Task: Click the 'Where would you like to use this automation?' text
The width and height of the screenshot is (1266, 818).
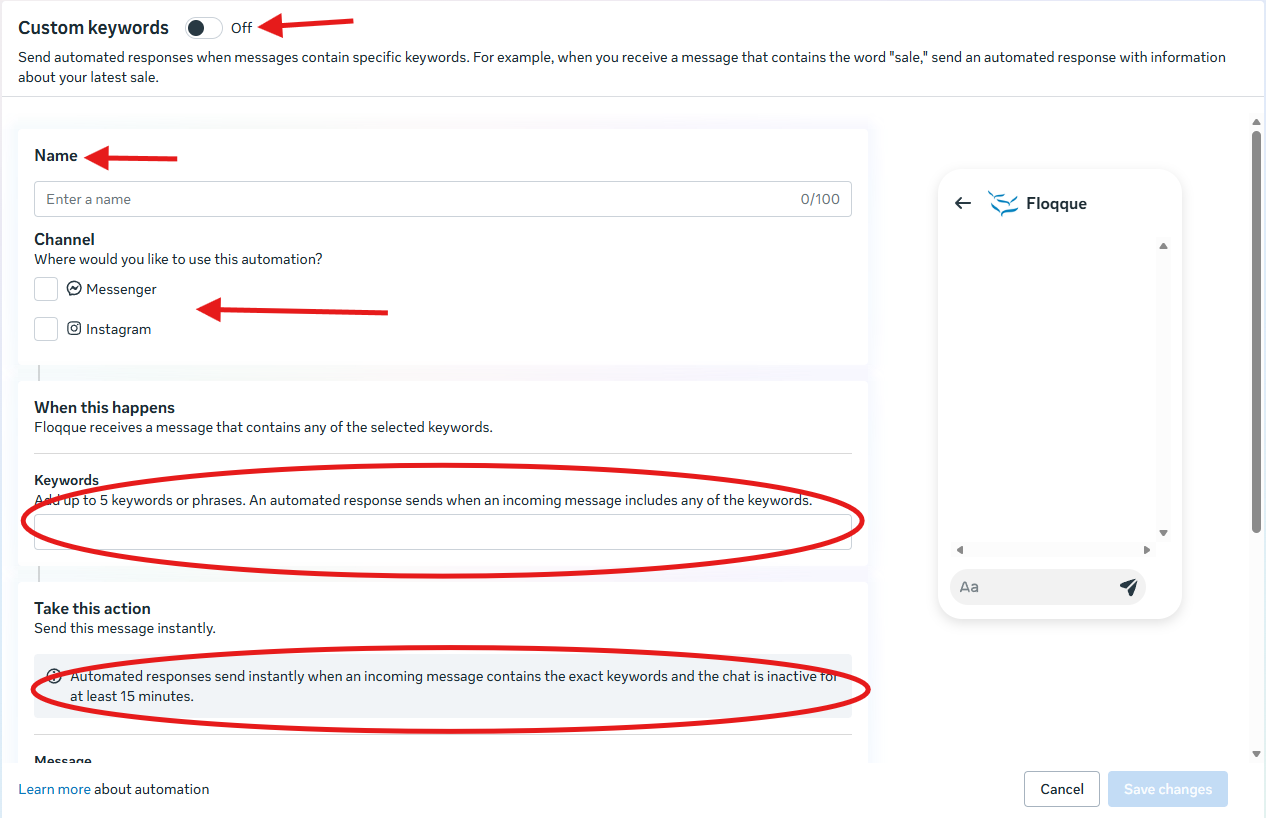Action: point(178,259)
